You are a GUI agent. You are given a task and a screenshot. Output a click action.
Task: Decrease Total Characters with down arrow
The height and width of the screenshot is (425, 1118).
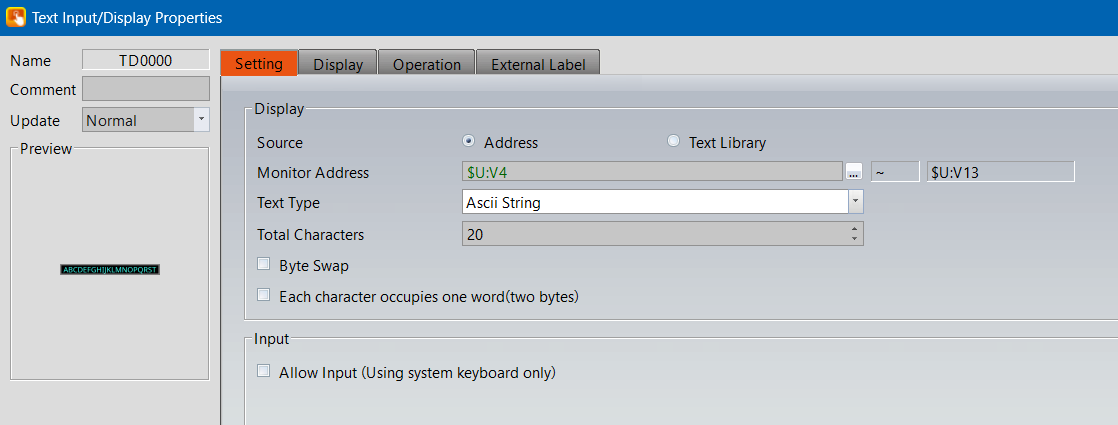[x=854, y=238]
